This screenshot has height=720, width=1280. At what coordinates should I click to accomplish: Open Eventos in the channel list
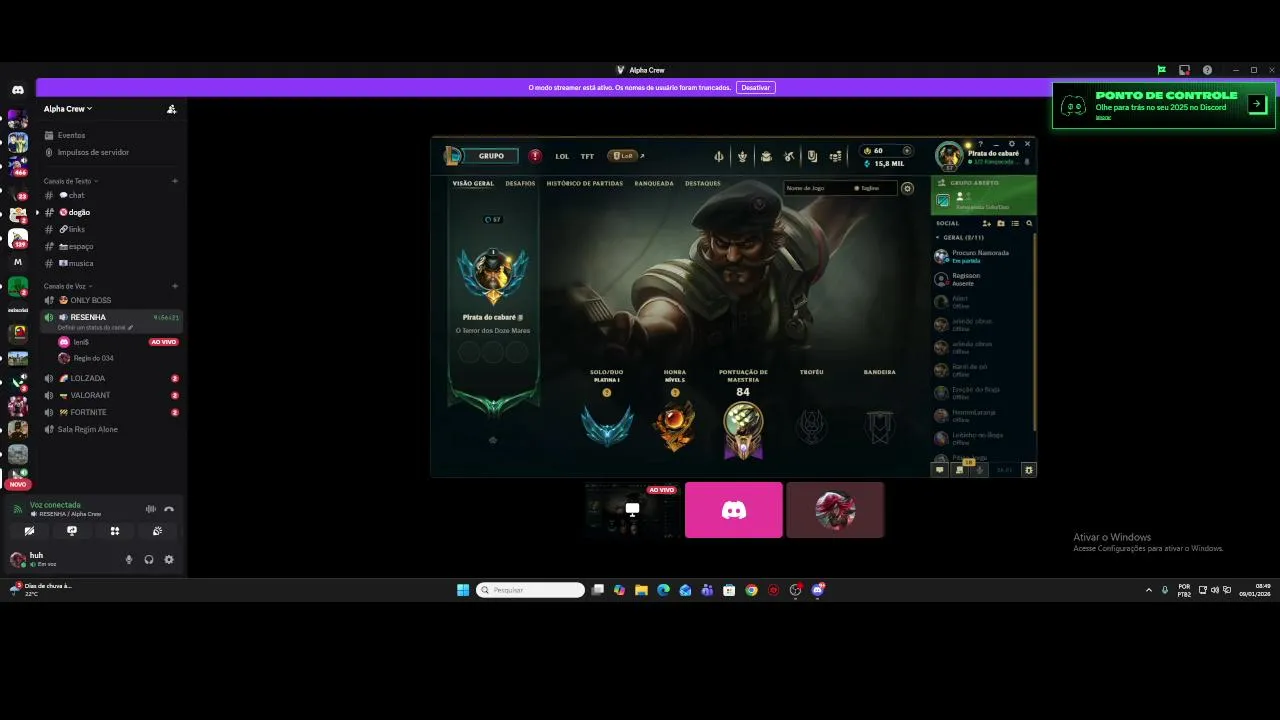[71, 135]
